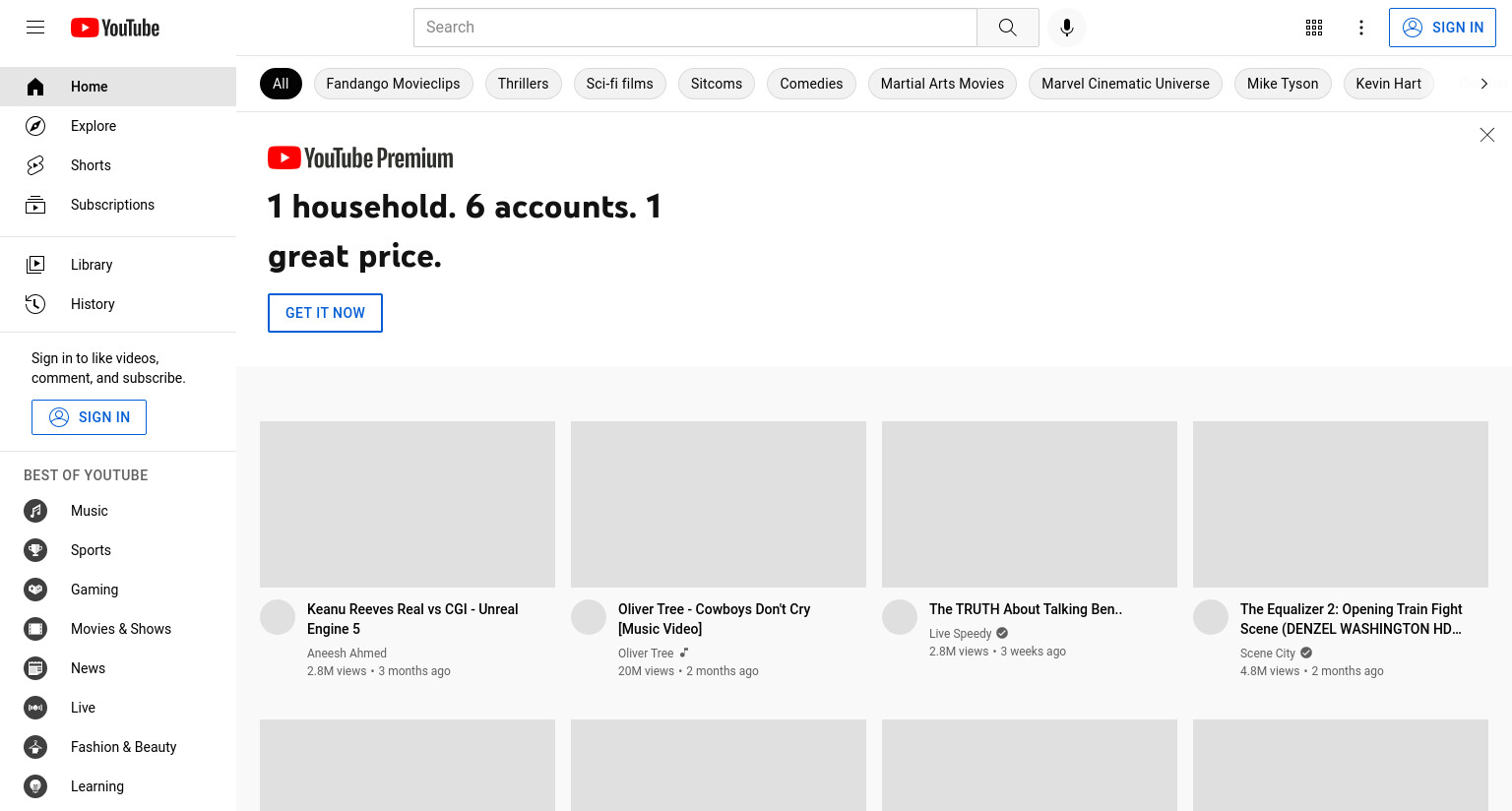Click Scene City channel avatar

1211,617
